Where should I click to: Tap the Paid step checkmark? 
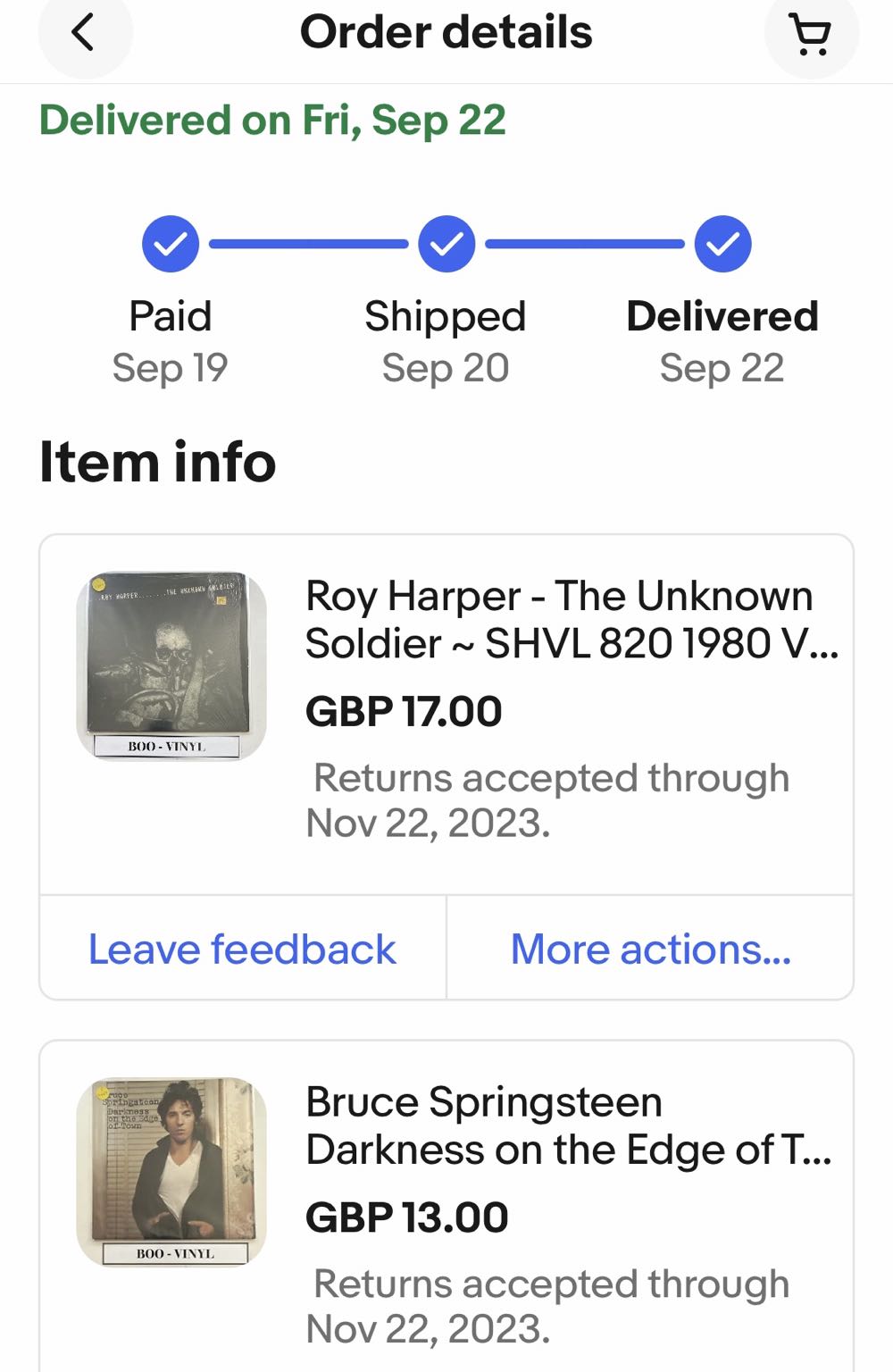click(171, 244)
